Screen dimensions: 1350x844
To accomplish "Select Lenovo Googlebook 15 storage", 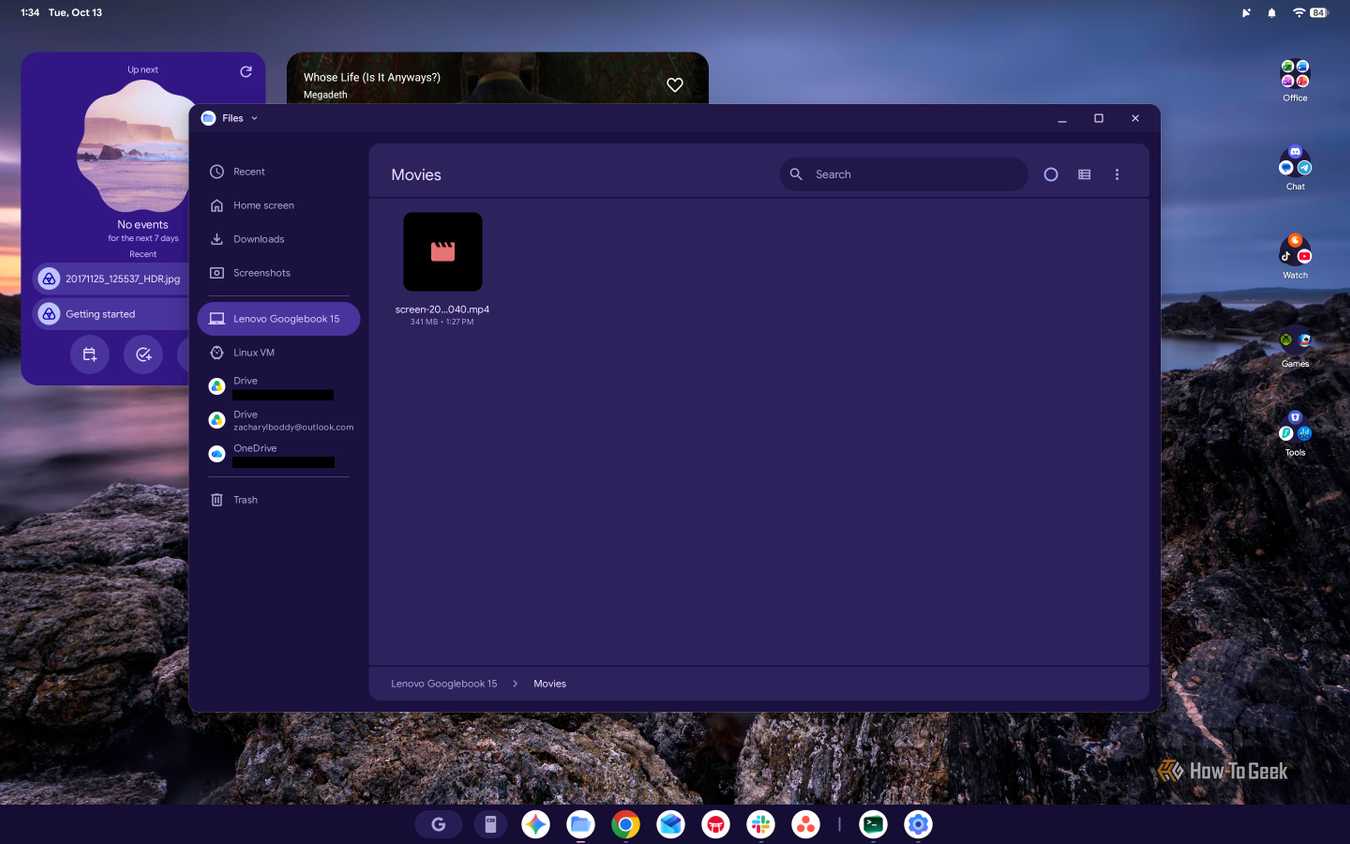I will (278, 319).
